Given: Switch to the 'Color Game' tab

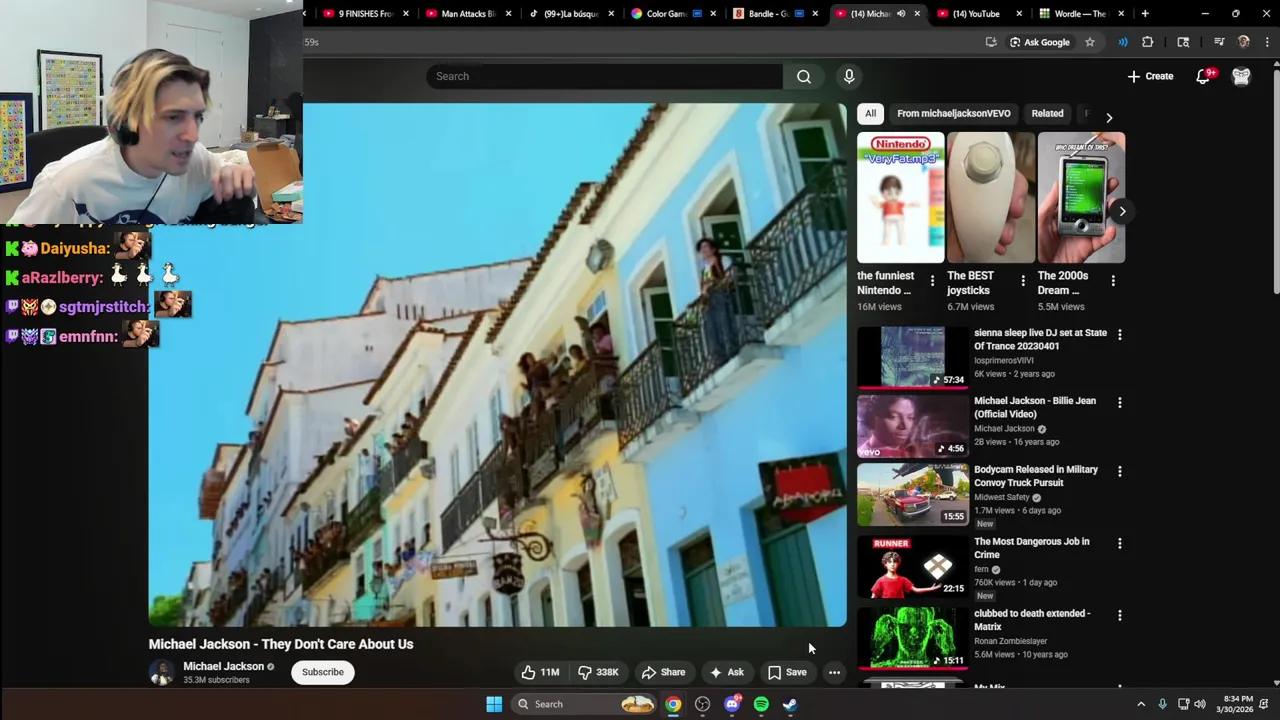Looking at the screenshot, I should 664,14.
